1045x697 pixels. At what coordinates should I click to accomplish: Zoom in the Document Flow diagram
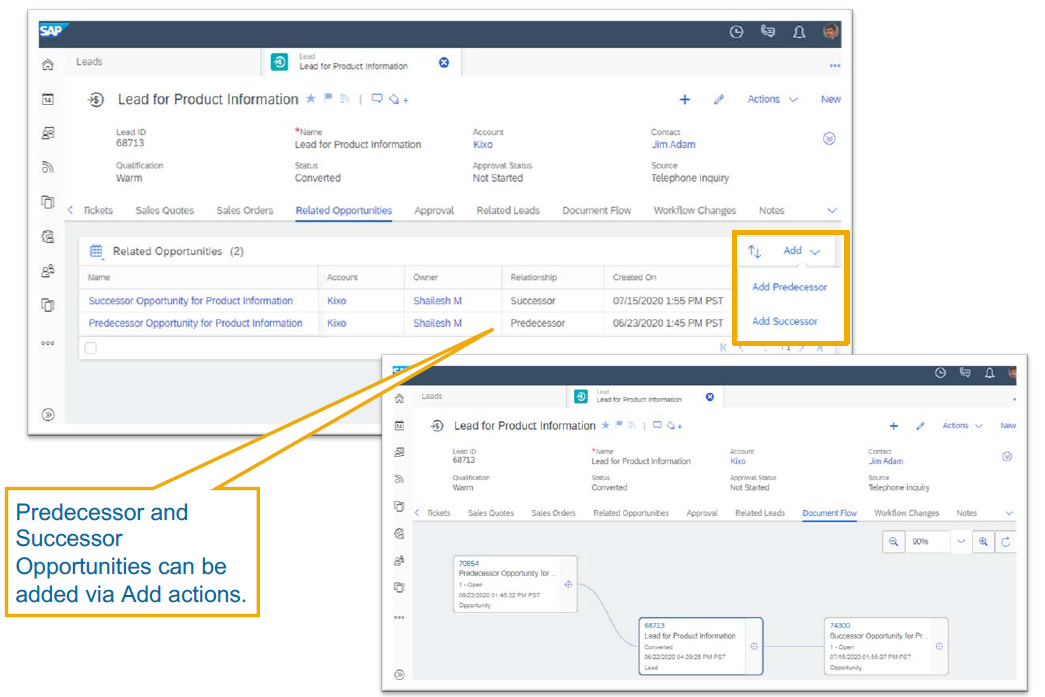tap(984, 541)
